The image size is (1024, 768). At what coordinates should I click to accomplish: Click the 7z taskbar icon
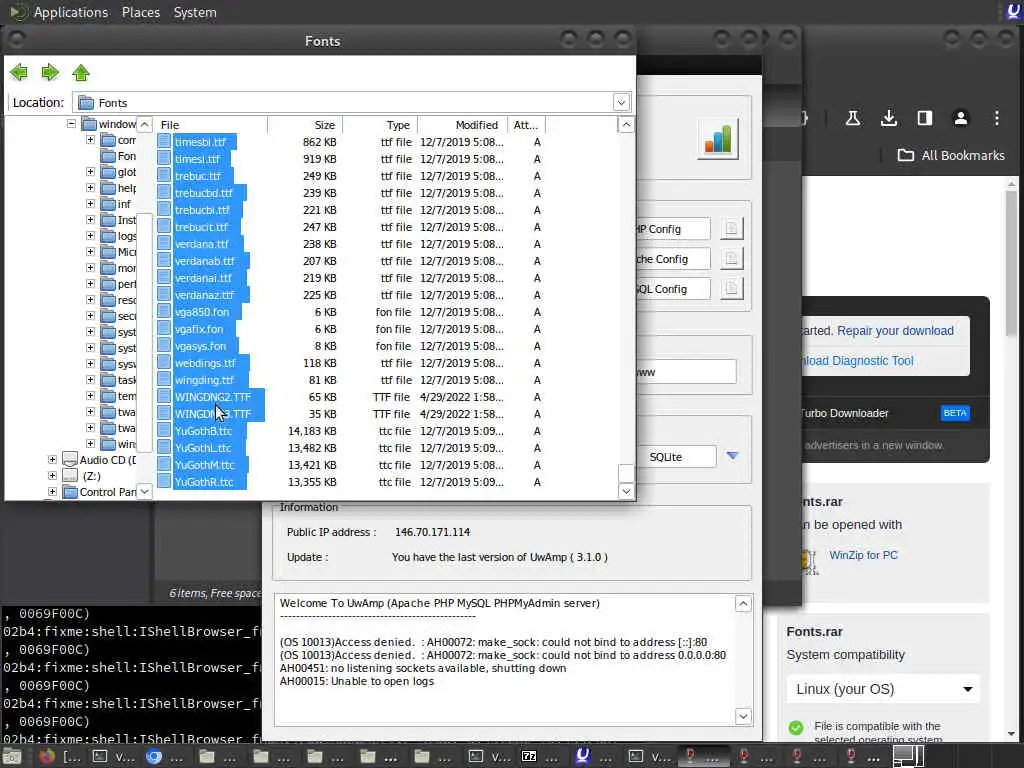coord(529,757)
